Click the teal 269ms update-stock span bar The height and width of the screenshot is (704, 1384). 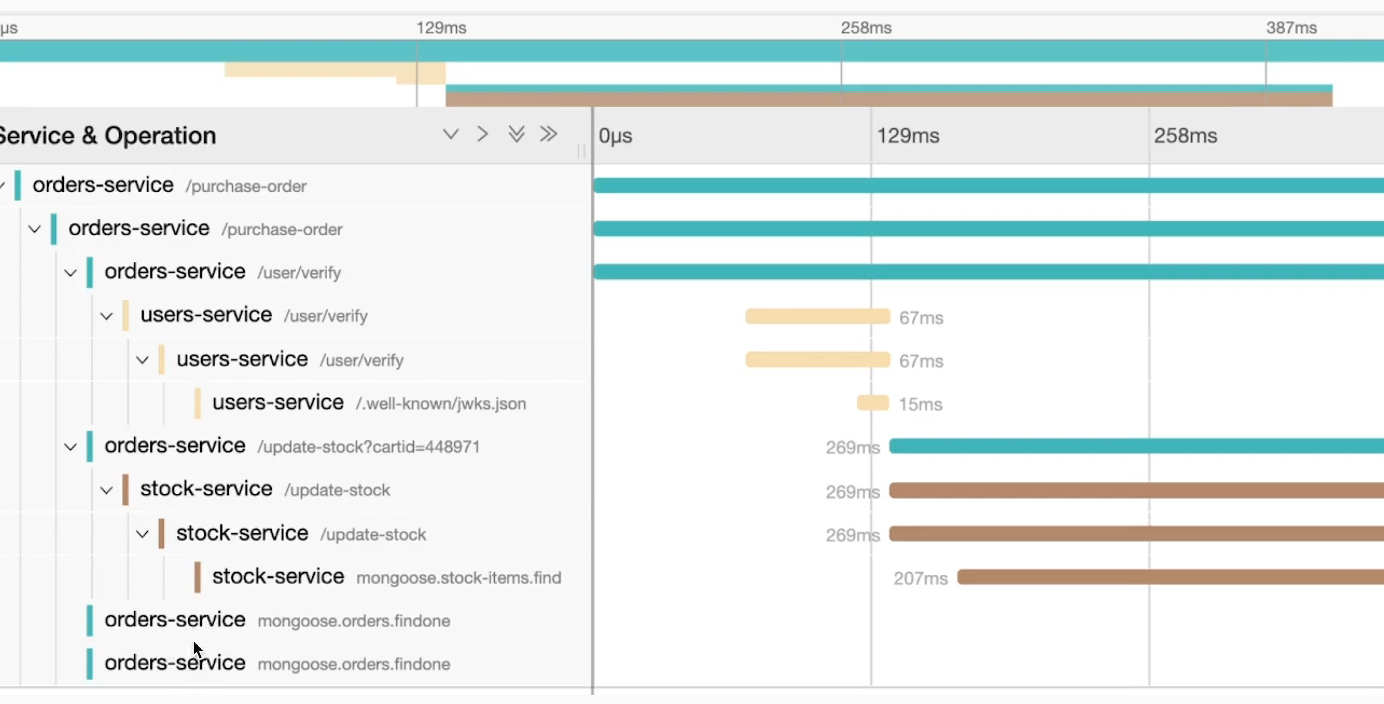tap(1135, 446)
